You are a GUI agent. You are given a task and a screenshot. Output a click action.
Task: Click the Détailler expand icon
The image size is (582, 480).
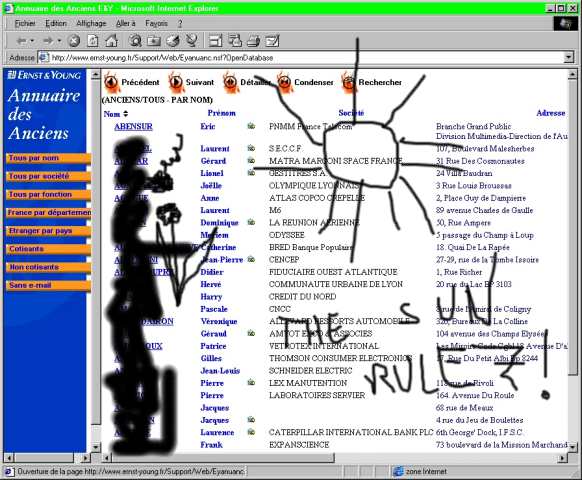coord(230,82)
